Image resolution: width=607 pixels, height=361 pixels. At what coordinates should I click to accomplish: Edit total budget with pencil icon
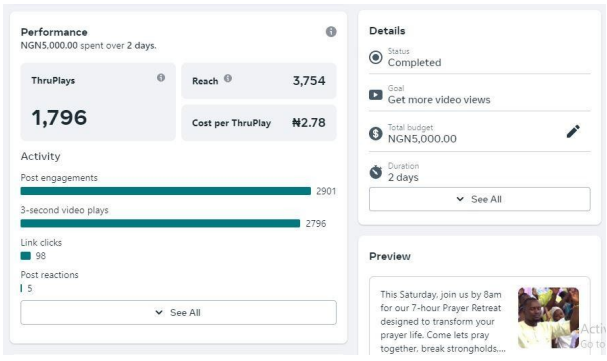coord(573,132)
